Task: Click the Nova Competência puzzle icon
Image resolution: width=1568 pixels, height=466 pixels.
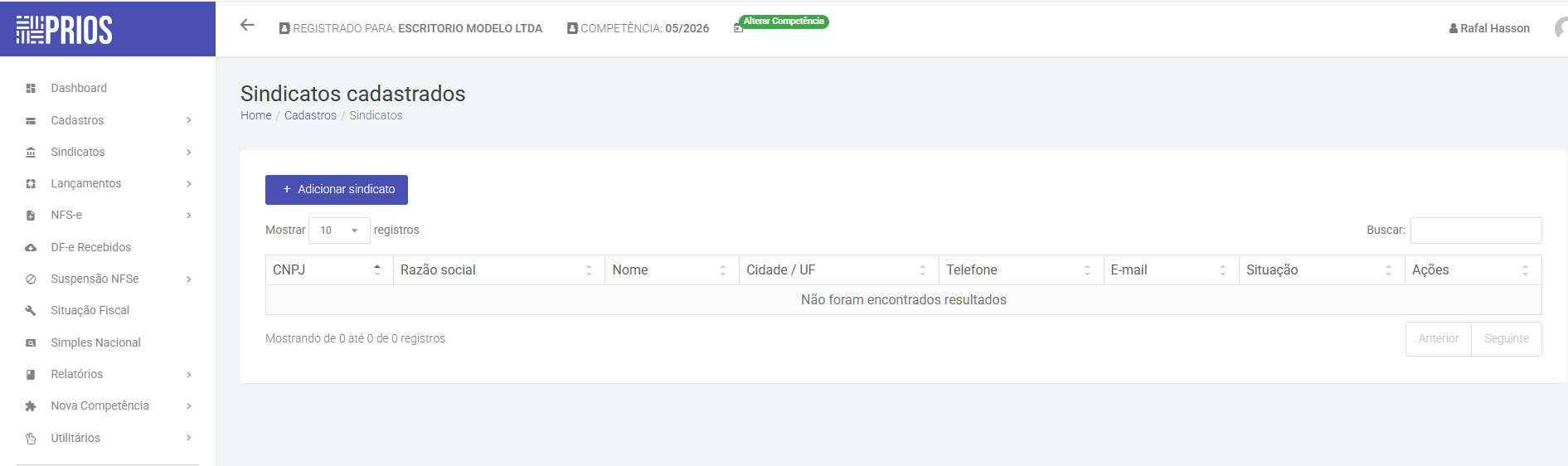Action: pyautogui.click(x=31, y=405)
